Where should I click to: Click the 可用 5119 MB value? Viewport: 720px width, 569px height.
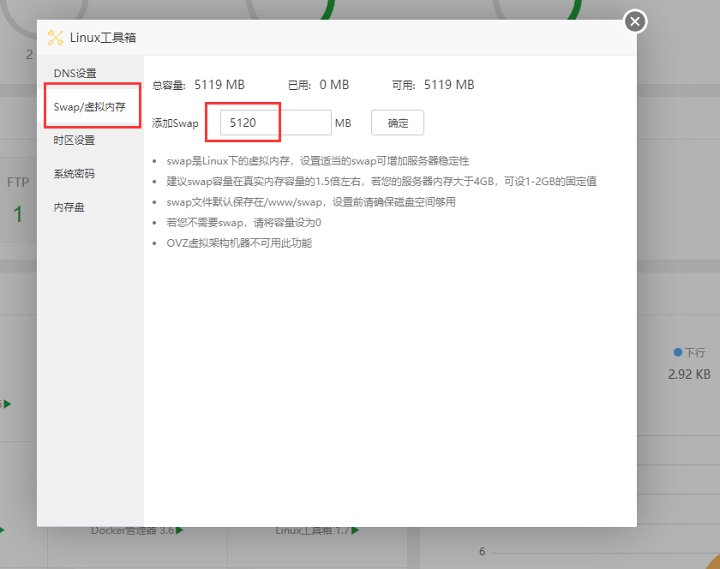point(449,85)
